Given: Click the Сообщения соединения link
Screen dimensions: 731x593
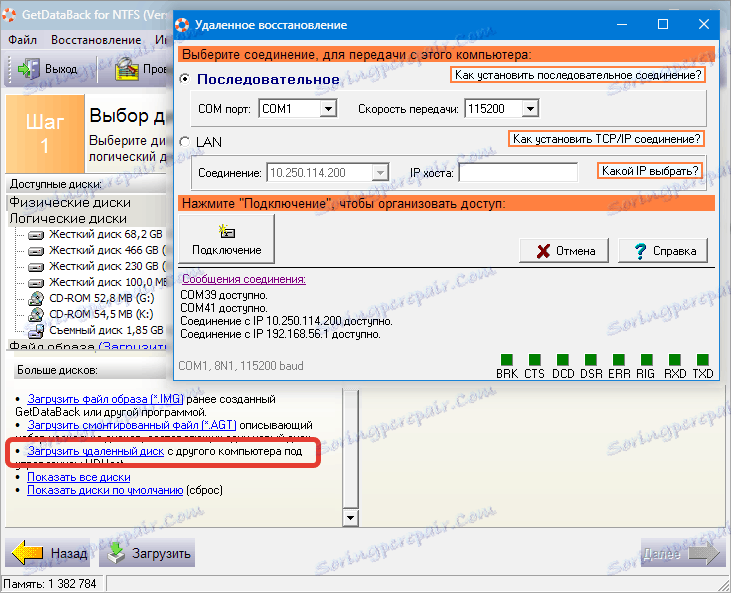Looking at the screenshot, I should point(244,279).
